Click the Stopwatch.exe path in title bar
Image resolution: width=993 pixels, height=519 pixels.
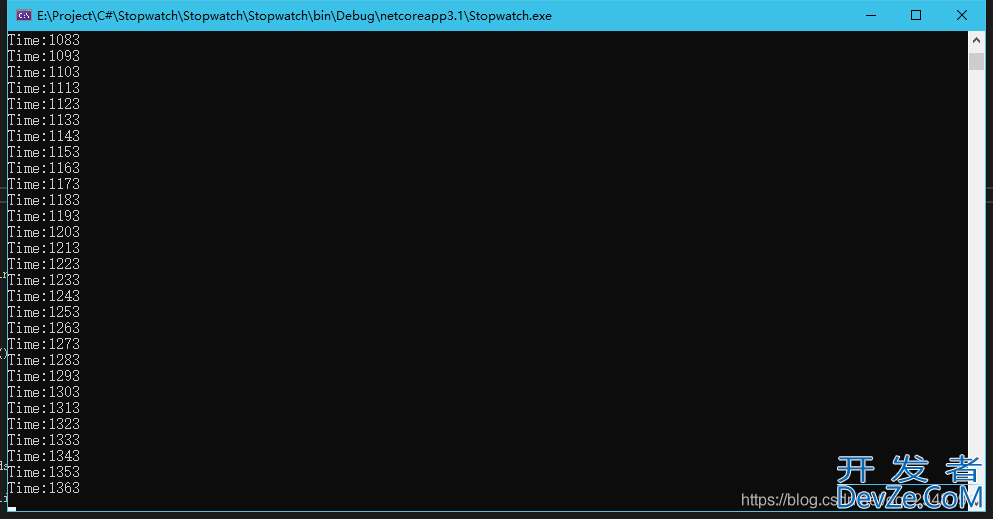(x=294, y=16)
